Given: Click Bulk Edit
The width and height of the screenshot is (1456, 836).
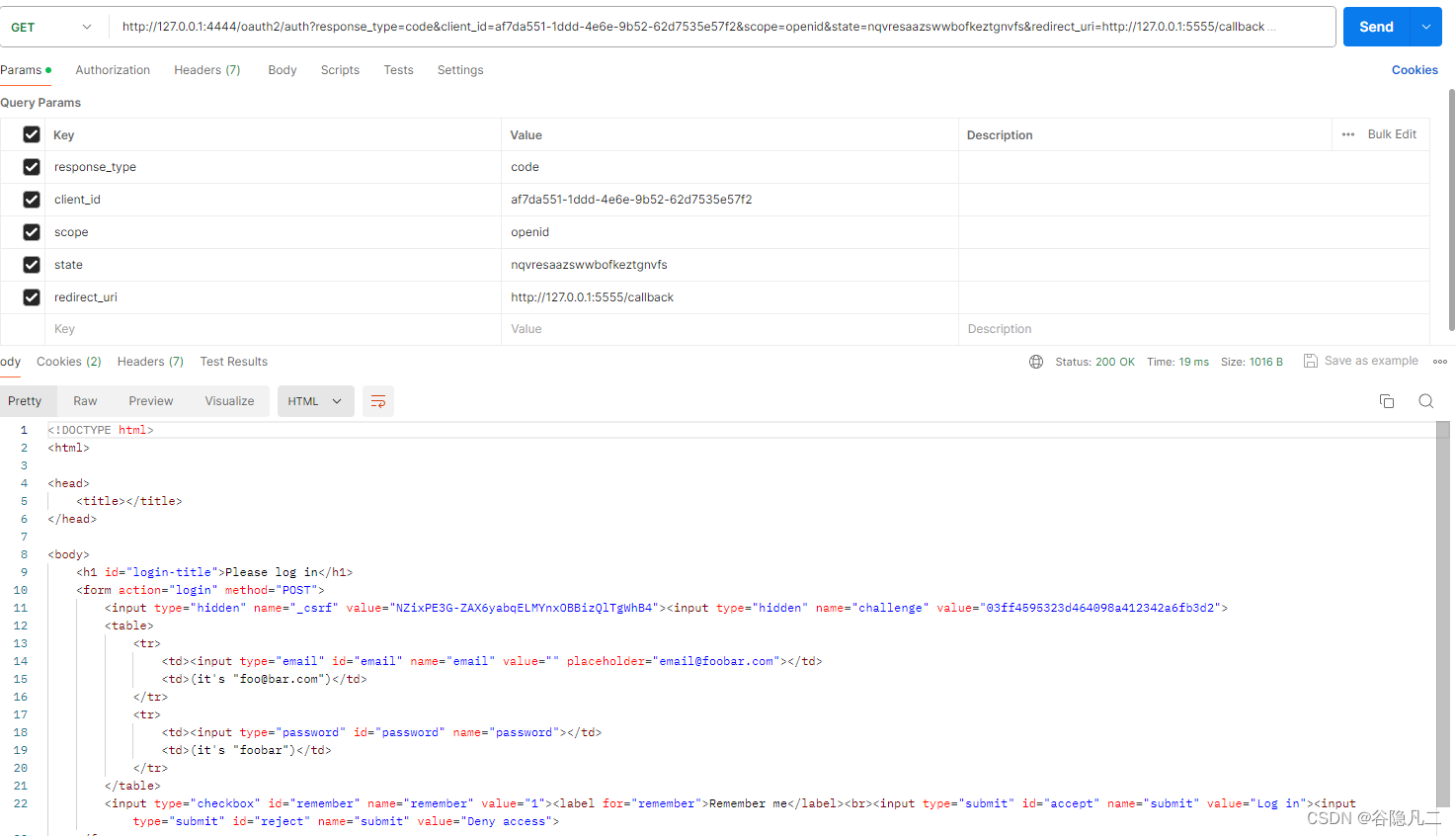Looking at the screenshot, I should [x=1392, y=134].
